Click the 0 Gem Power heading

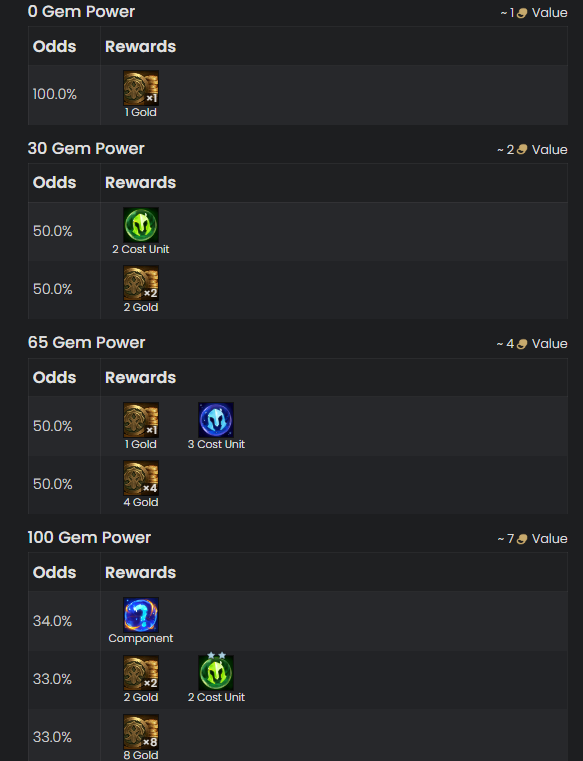(x=81, y=12)
